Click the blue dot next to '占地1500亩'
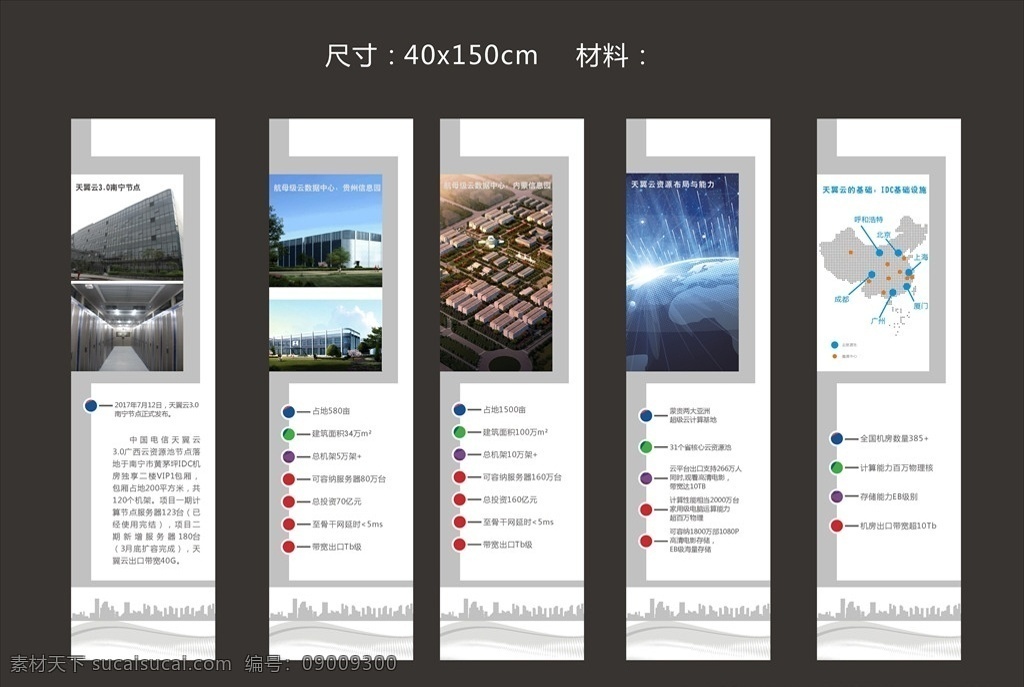The height and width of the screenshot is (687, 1024). coord(459,409)
